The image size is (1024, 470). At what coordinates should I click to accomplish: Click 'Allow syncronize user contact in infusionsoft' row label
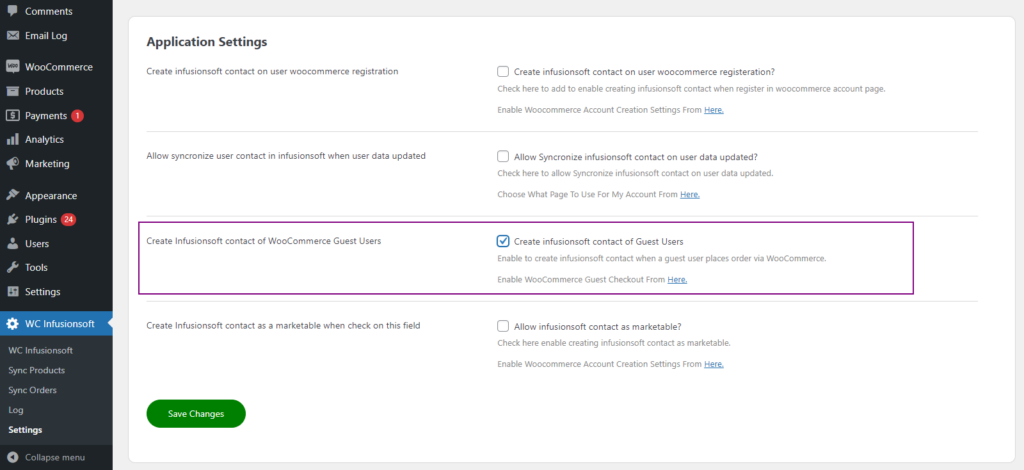click(x=286, y=156)
